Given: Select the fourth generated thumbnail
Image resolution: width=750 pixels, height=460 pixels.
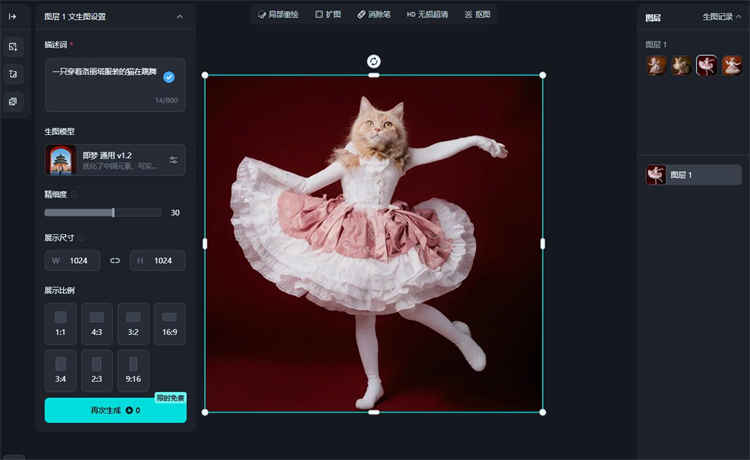Looking at the screenshot, I should (732, 66).
